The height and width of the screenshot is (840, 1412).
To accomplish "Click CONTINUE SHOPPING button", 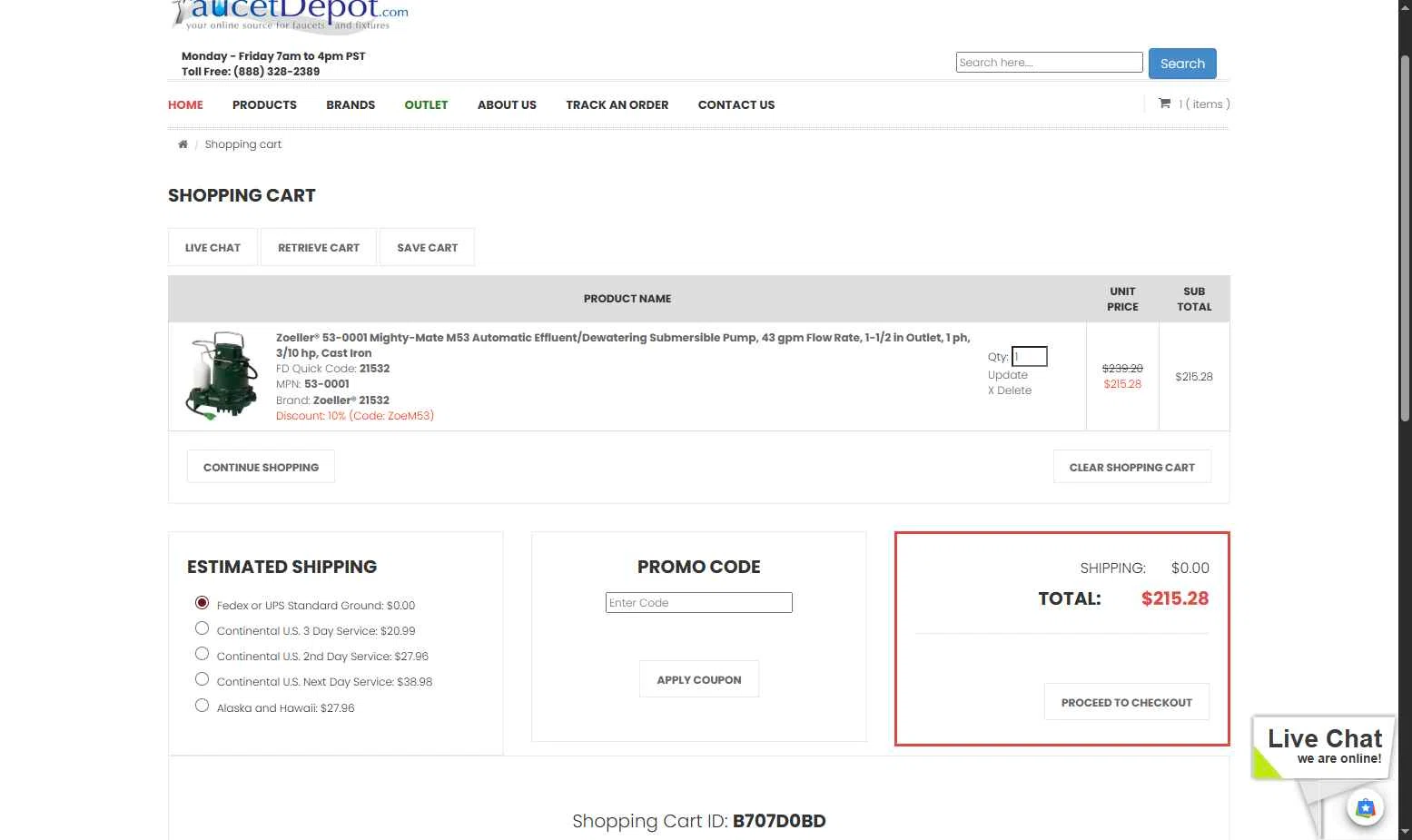I will [261, 467].
